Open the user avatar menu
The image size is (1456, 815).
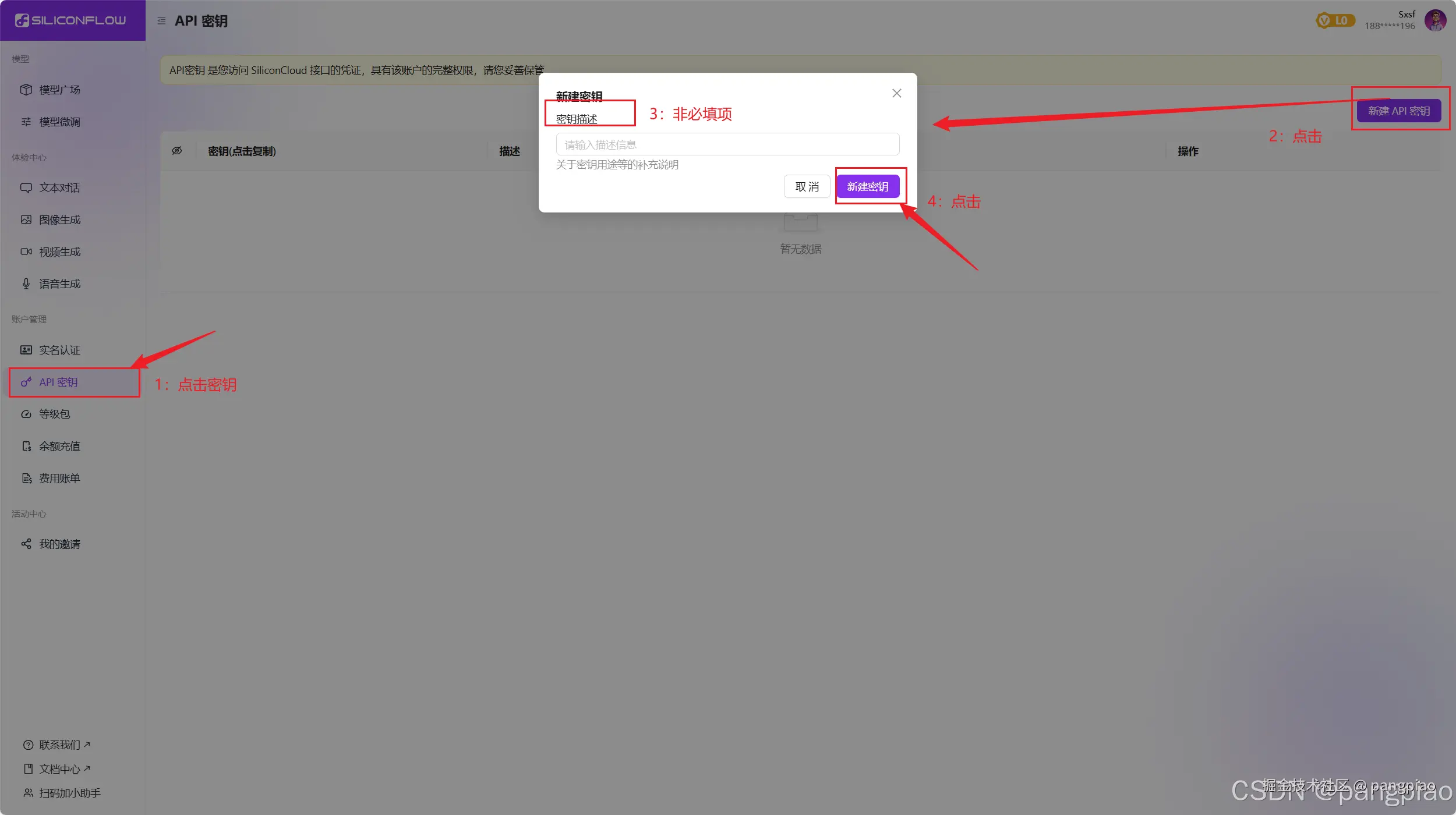tap(1435, 20)
